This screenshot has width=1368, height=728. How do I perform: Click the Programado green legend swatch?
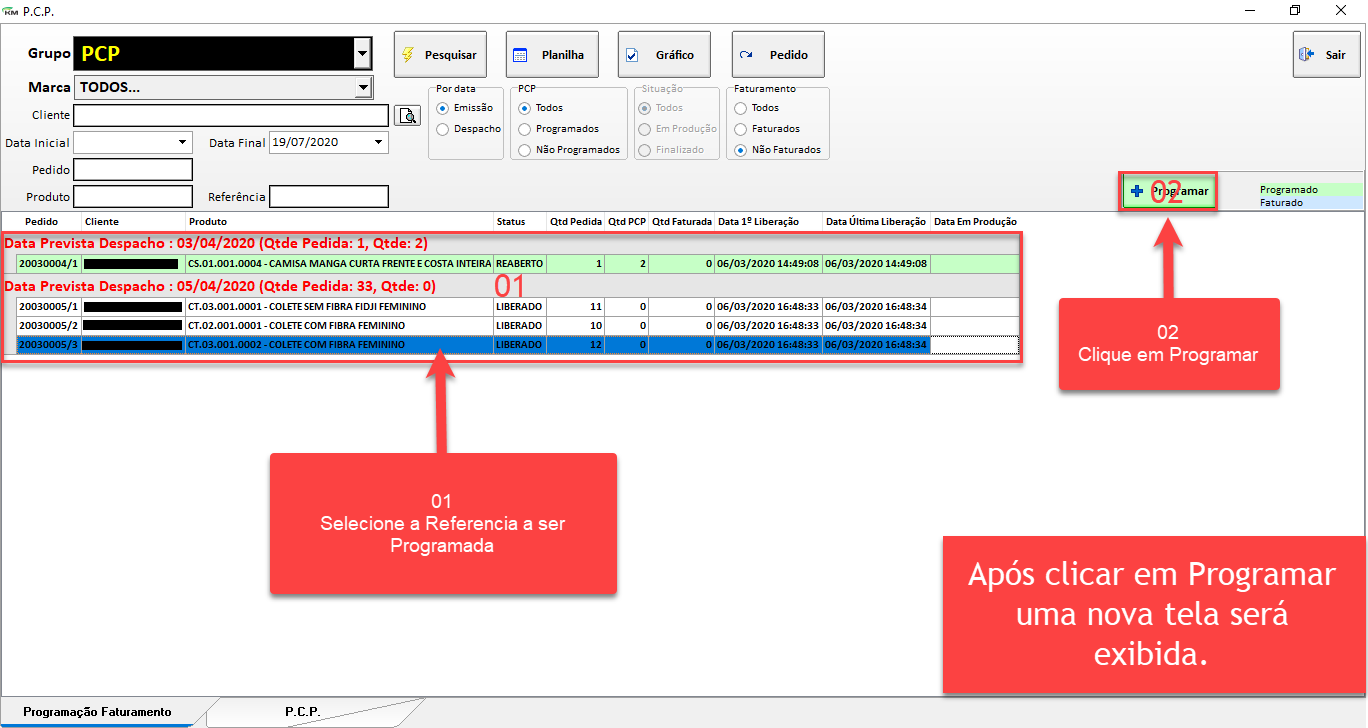tap(1311, 190)
